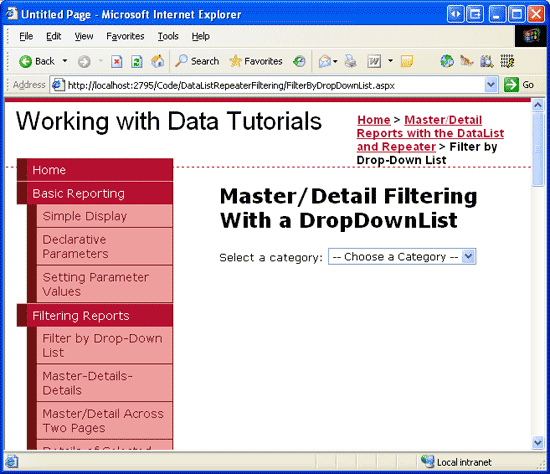Screen dimensions: 550x474
Task: Click the Print icon
Action: coord(350,62)
